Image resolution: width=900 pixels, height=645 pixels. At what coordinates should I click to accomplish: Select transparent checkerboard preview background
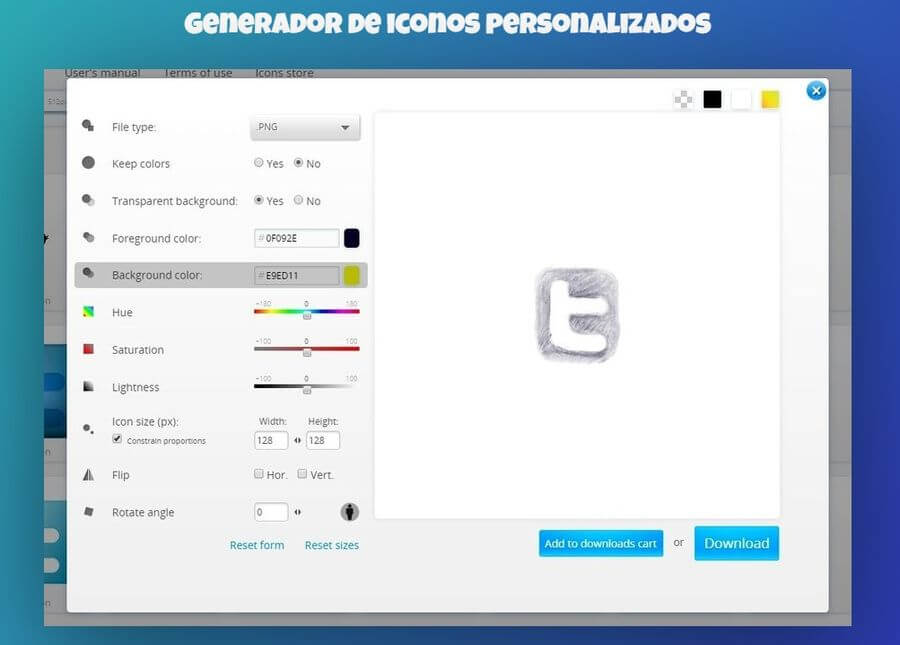coord(683,99)
